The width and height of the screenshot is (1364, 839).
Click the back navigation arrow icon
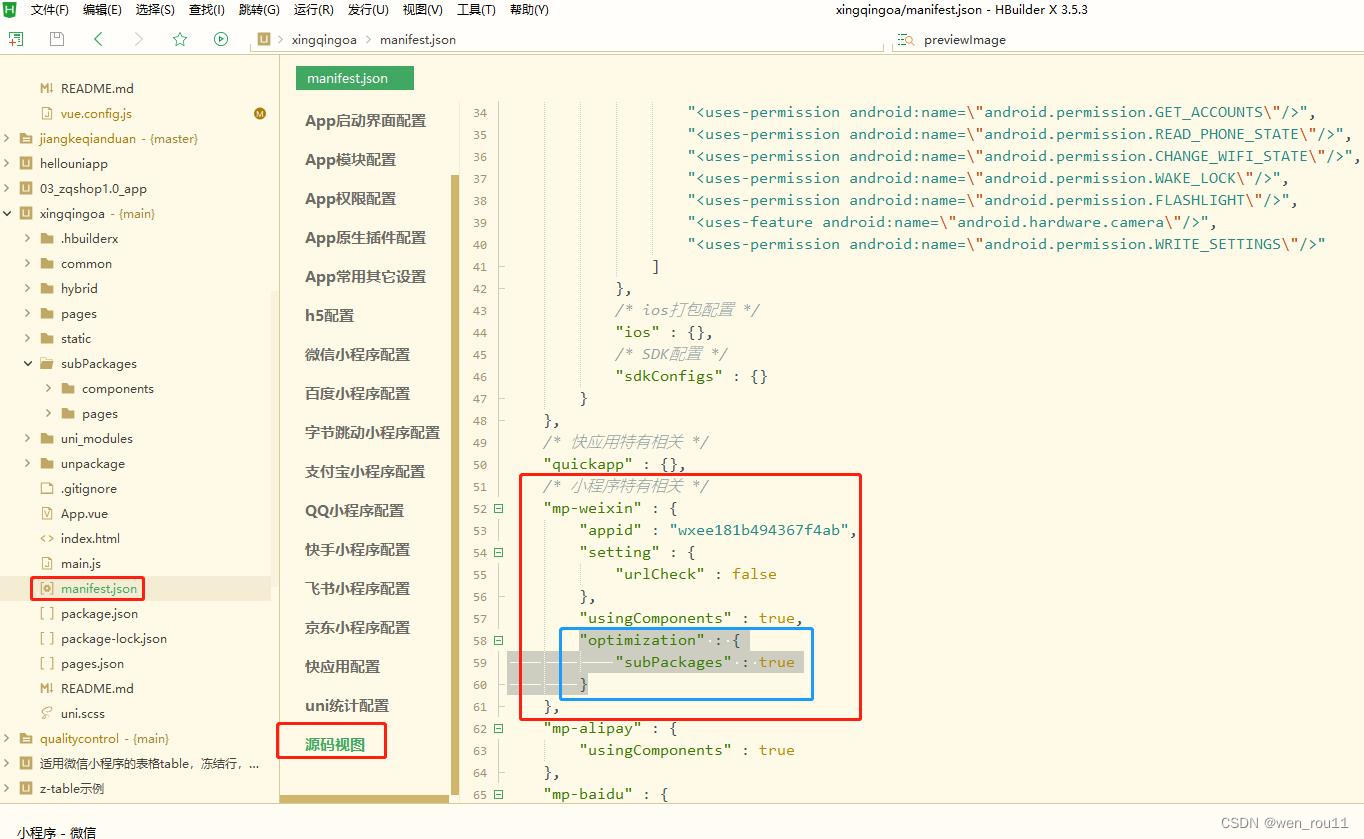[96, 38]
